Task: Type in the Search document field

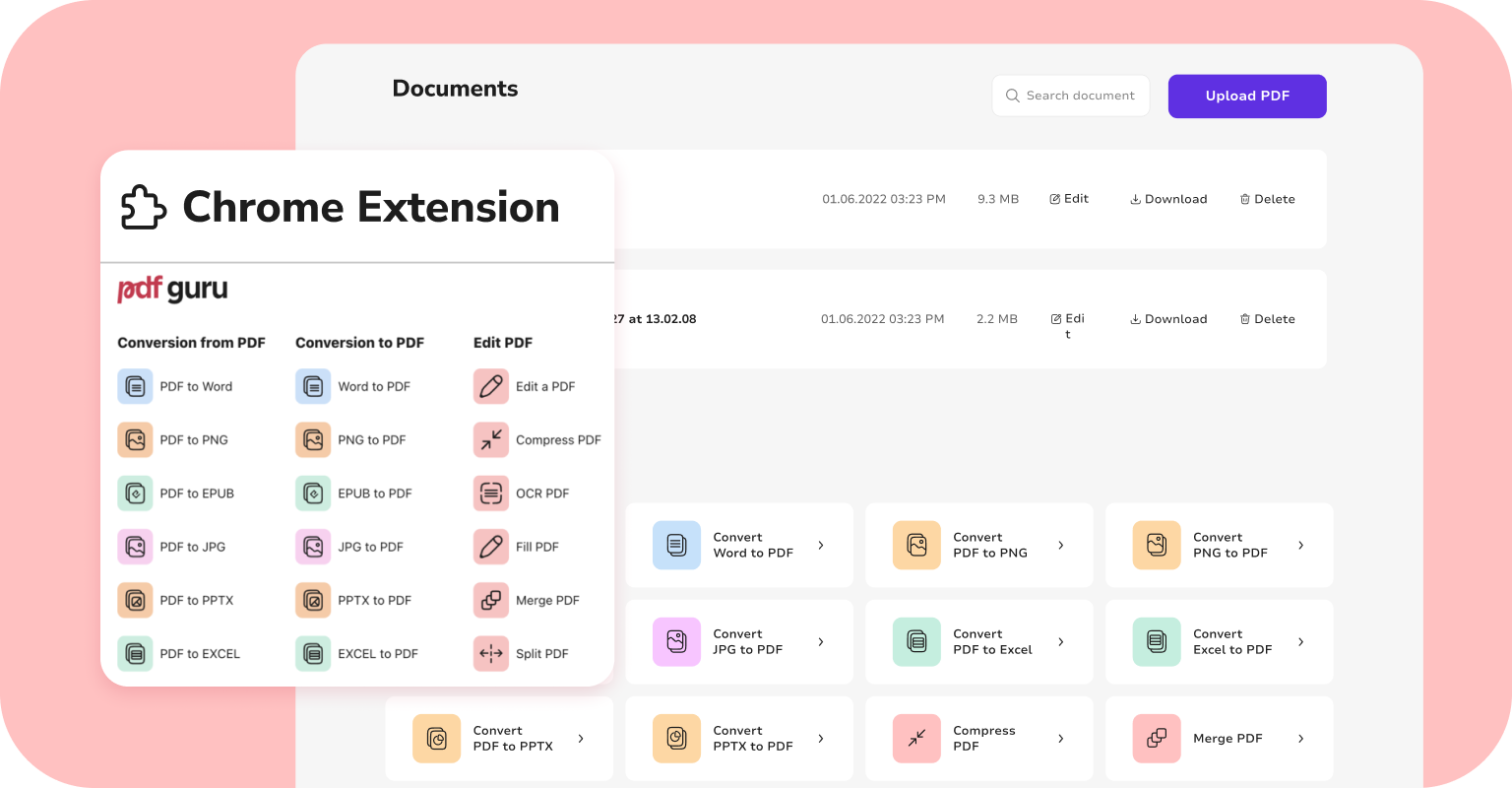Action: tap(1080, 96)
